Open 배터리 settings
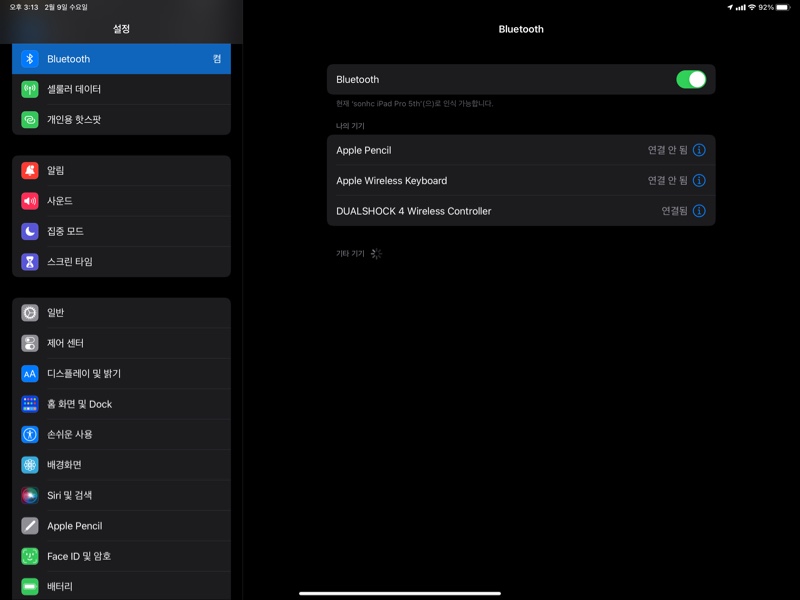 (x=121, y=586)
